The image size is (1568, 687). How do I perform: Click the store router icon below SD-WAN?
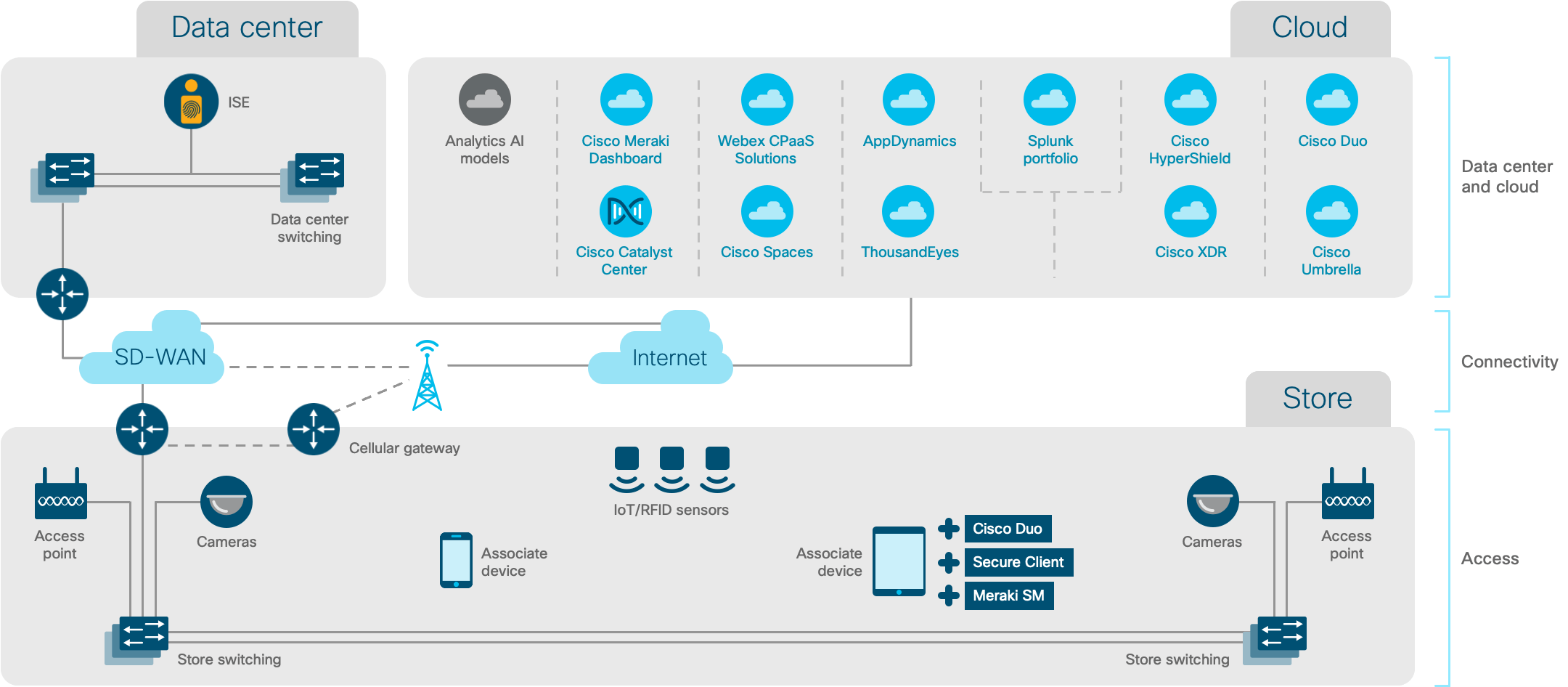point(142,429)
